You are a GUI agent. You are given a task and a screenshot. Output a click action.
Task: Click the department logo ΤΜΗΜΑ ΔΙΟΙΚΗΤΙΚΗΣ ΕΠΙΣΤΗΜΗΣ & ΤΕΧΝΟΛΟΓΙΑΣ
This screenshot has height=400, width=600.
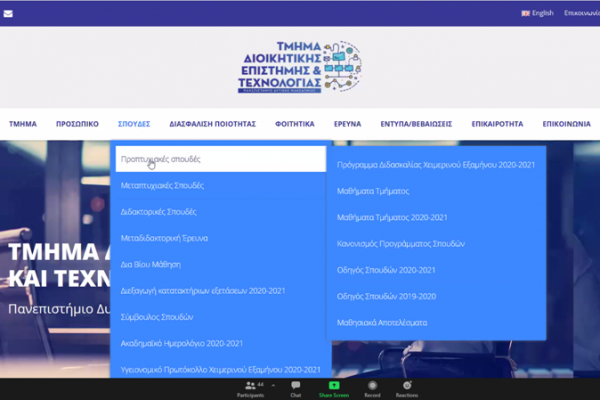click(300, 67)
